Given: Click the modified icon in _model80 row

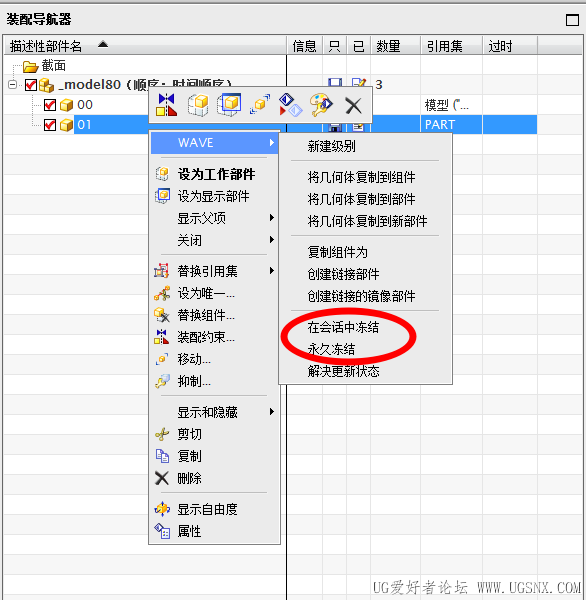Looking at the screenshot, I should [359, 82].
